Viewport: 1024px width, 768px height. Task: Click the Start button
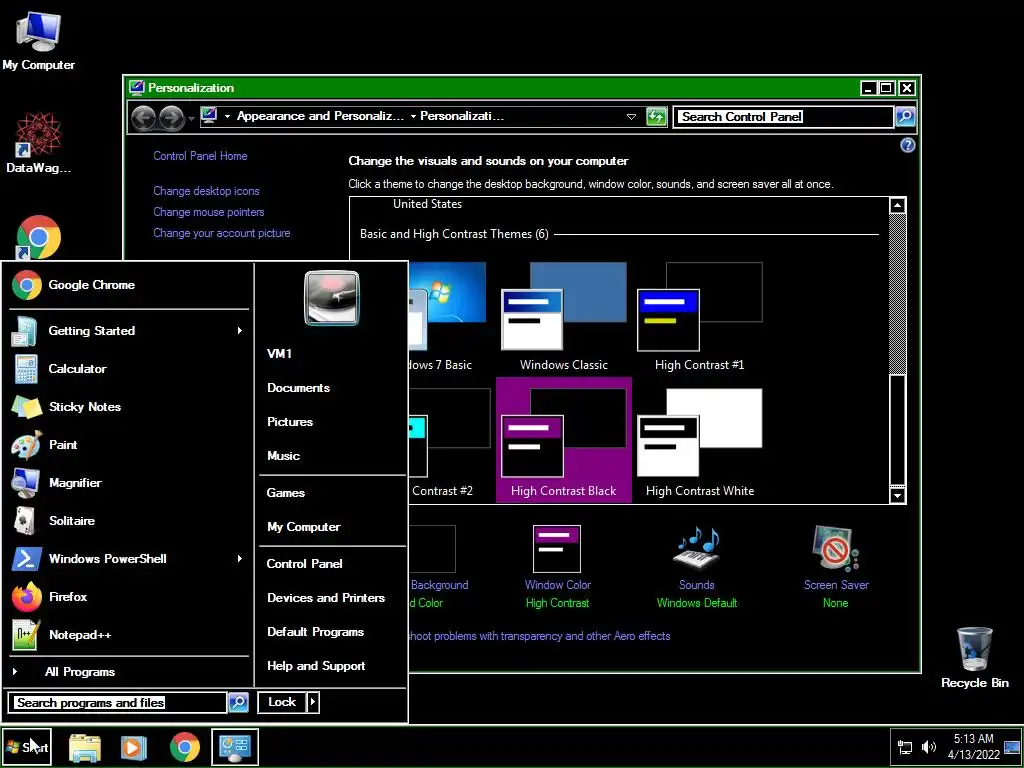[26, 747]
